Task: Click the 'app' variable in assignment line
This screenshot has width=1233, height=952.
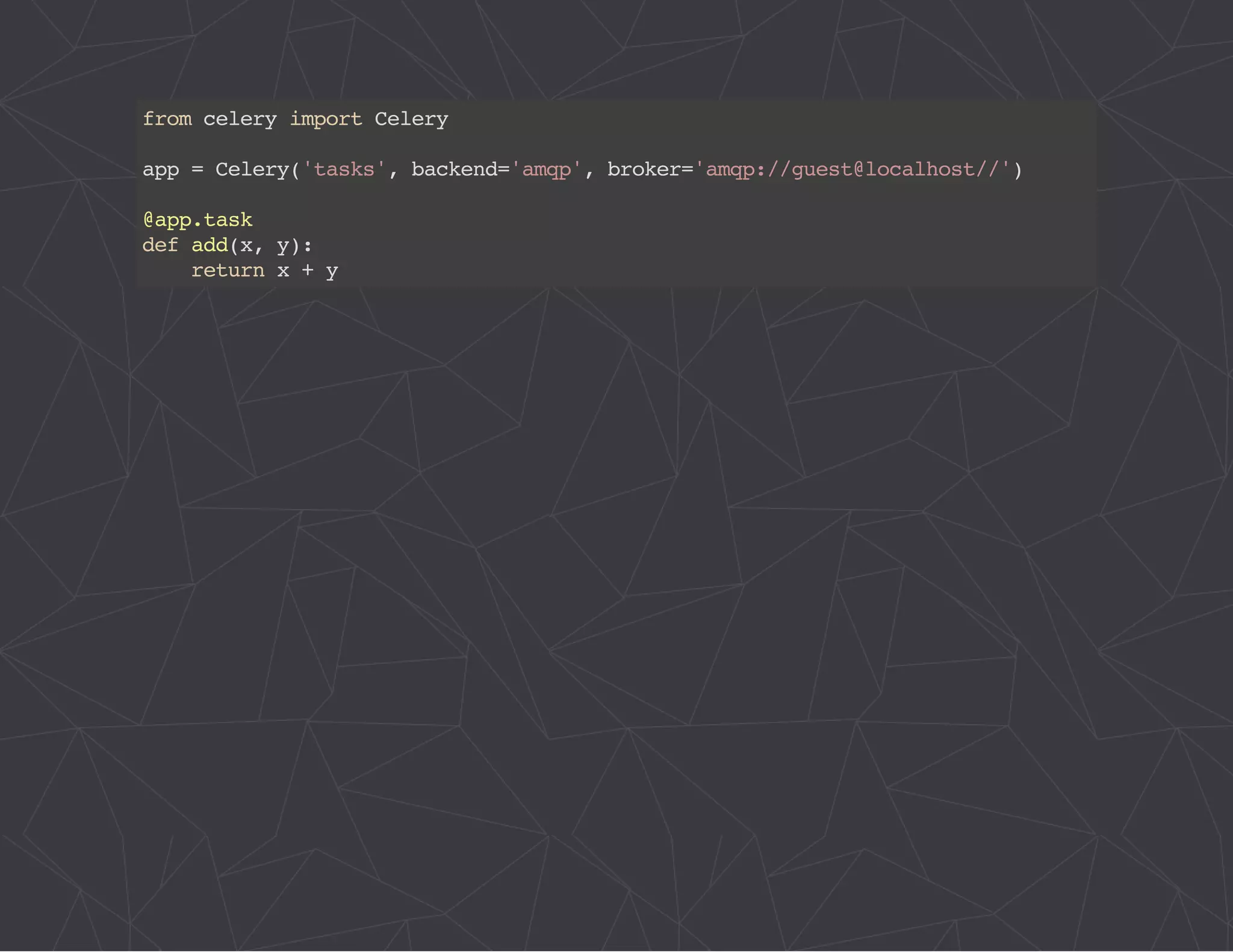Action: (160, 170)
